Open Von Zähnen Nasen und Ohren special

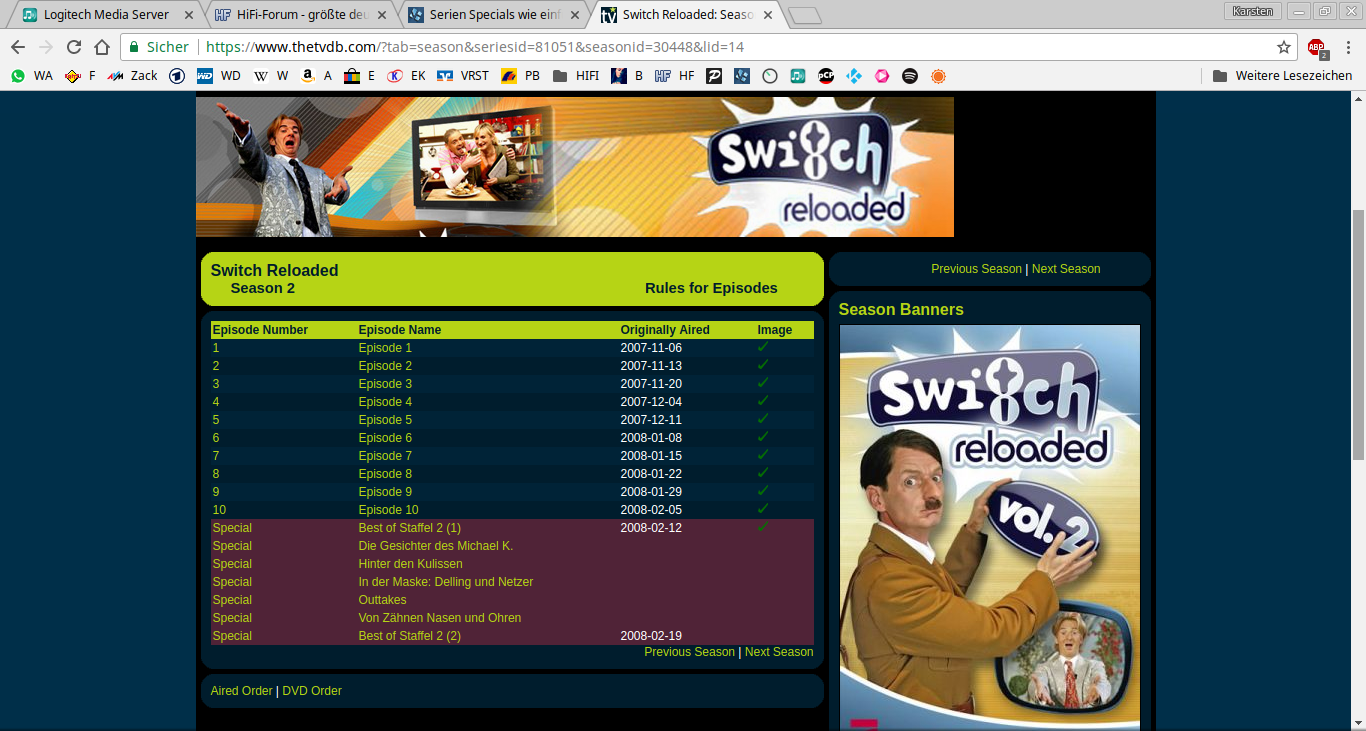point(440,618)
